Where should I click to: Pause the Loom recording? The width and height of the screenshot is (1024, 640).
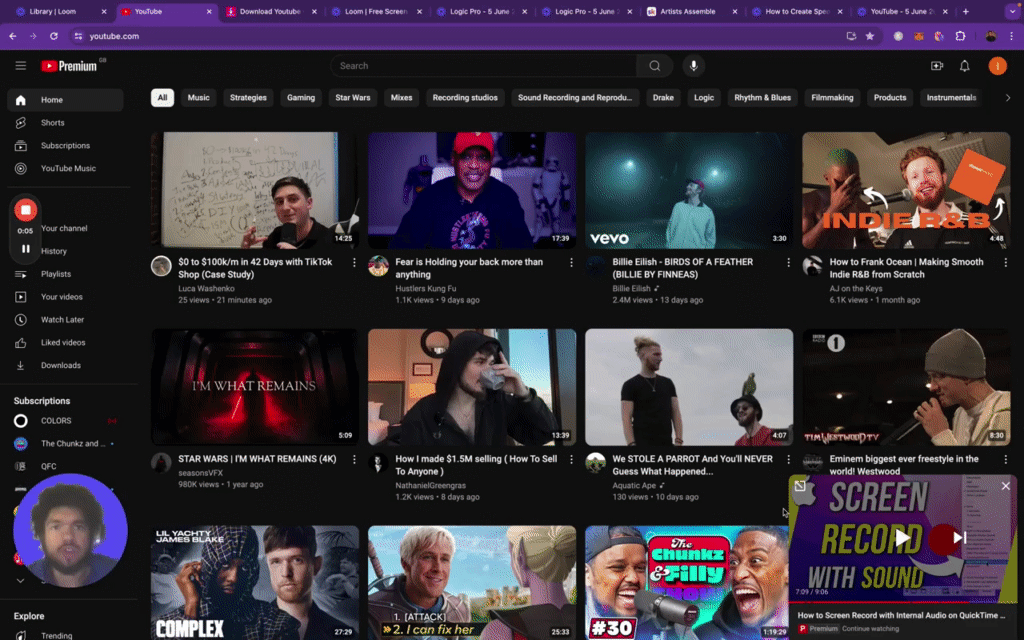25,249
